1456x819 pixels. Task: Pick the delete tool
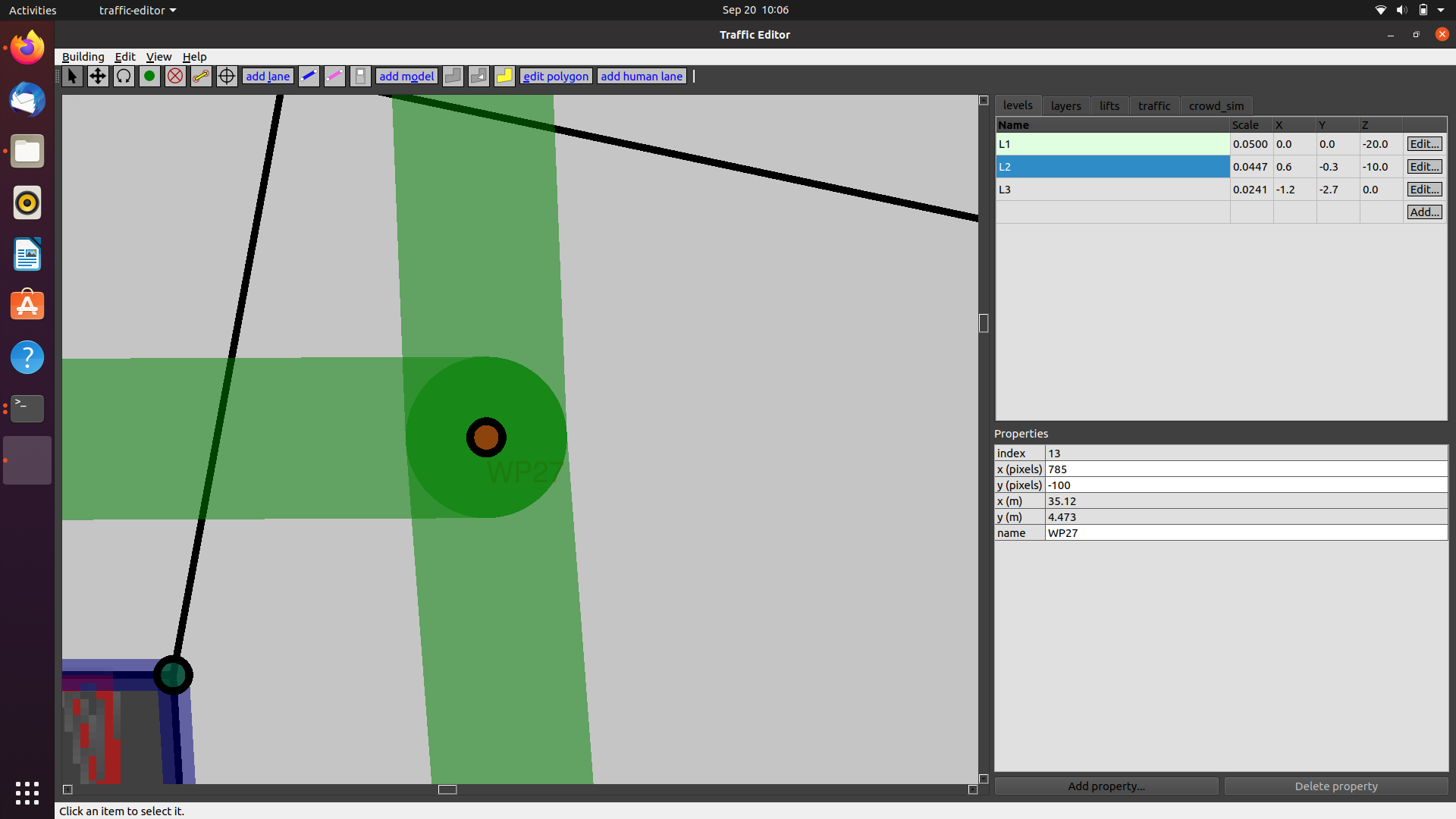[175, 76]
